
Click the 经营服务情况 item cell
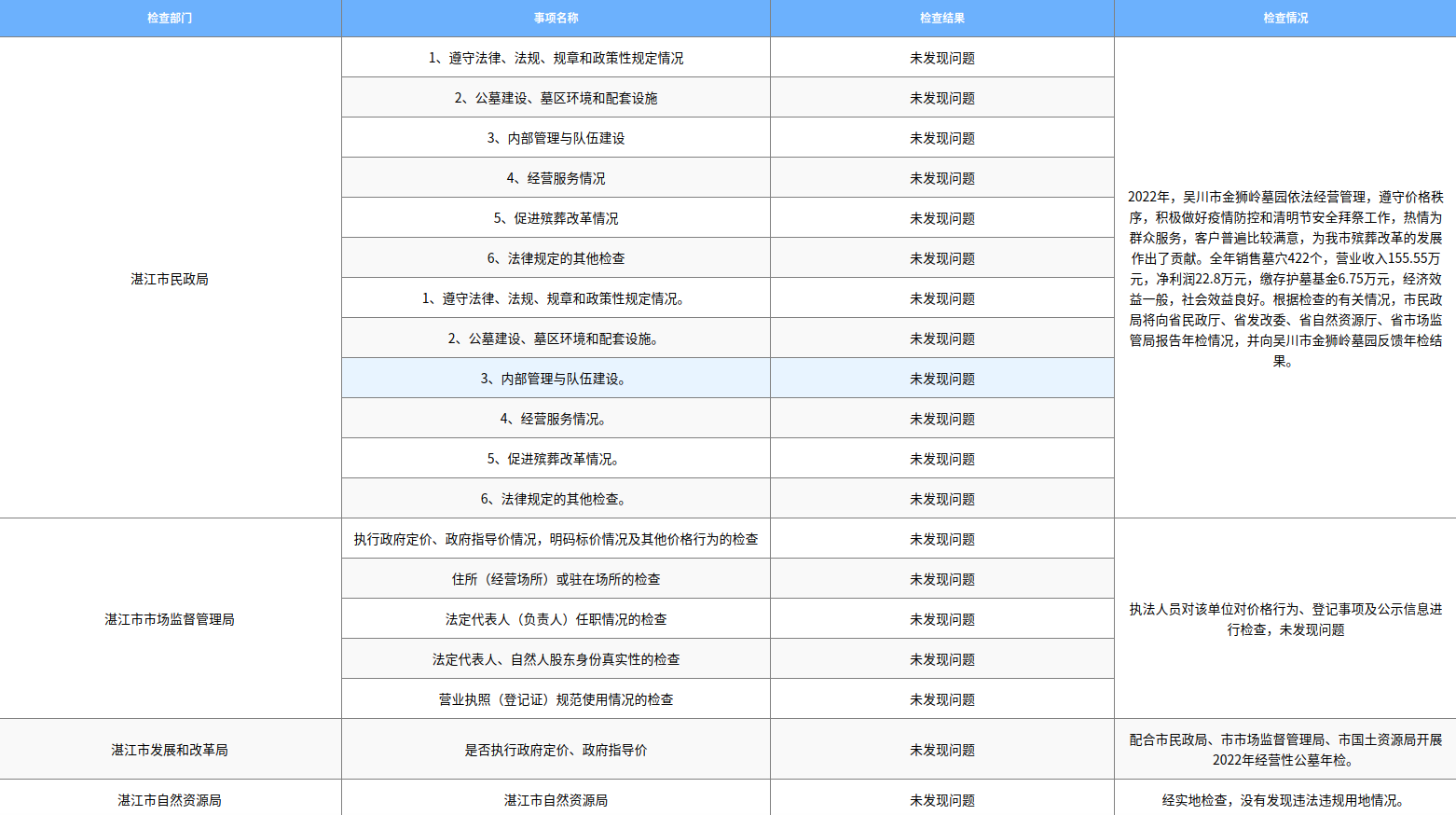point(556,177)
